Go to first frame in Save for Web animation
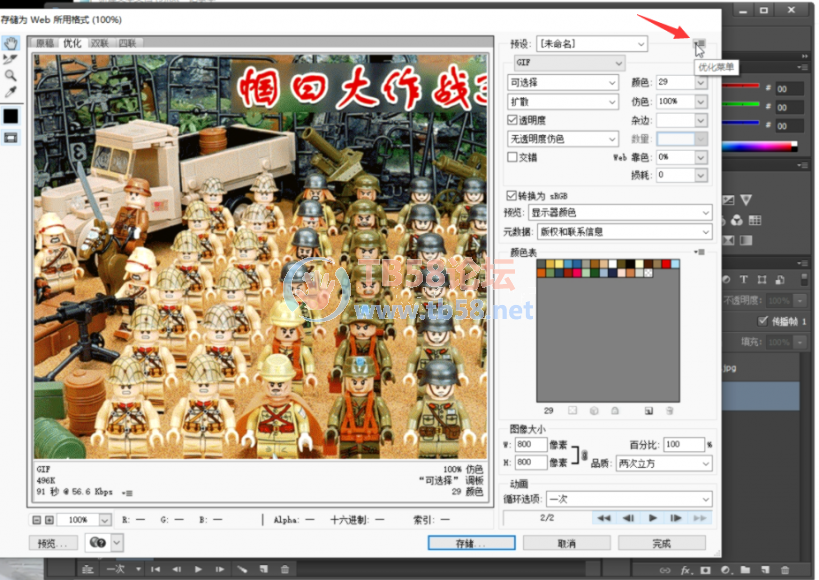 (604, 518)
